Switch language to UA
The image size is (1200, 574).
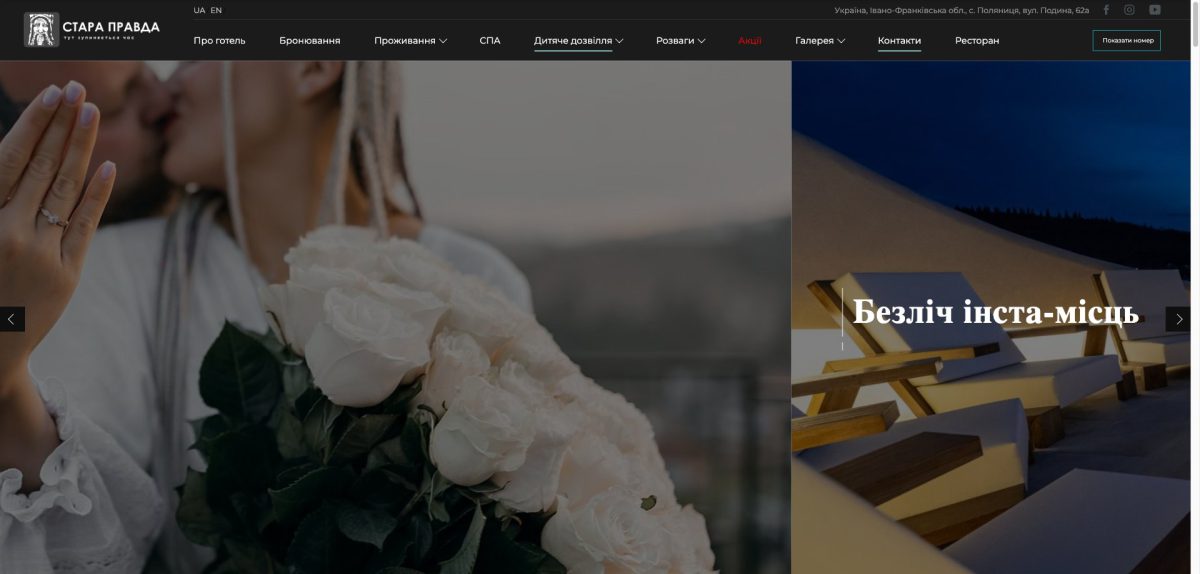199,10
